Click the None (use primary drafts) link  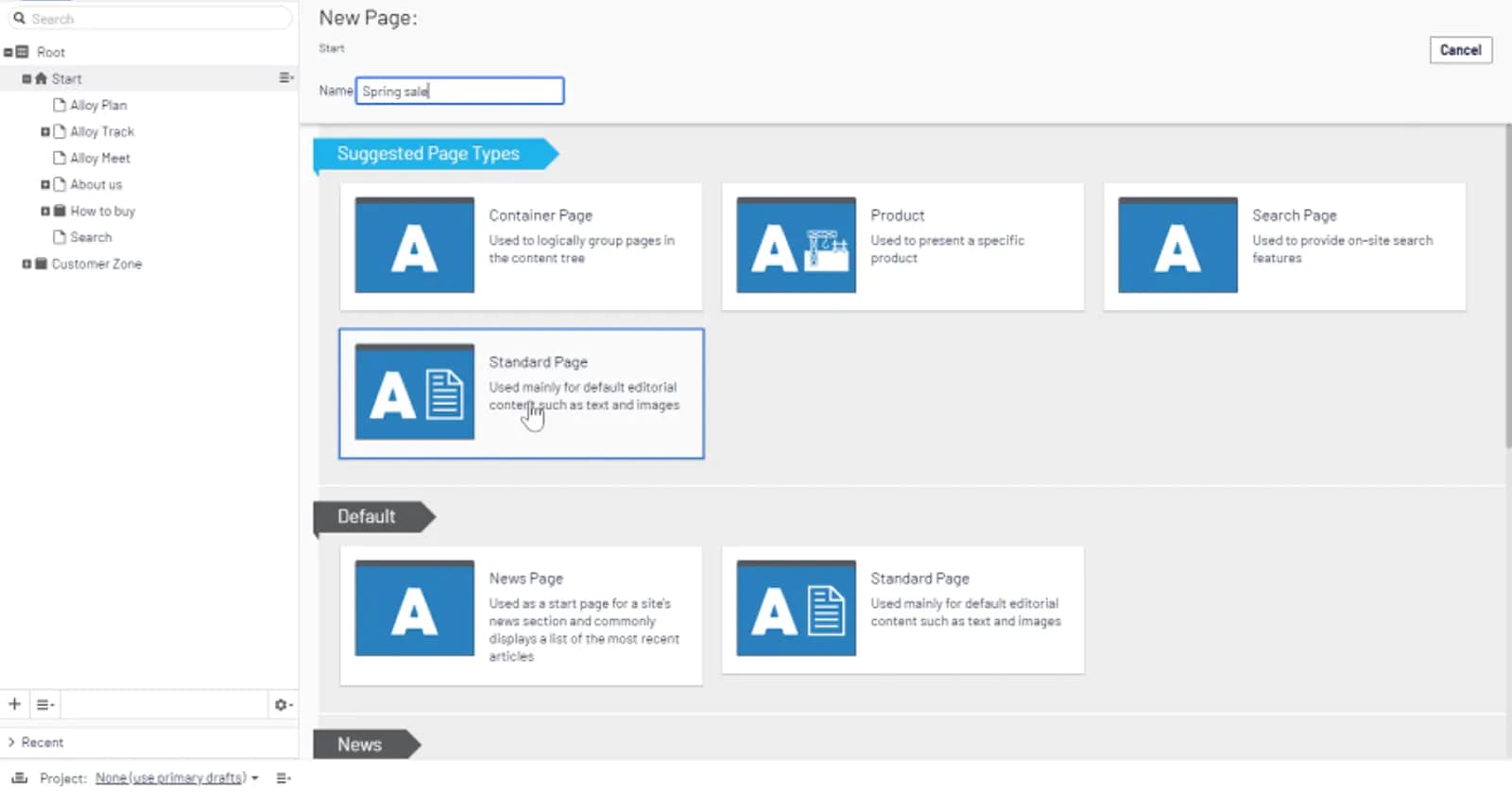tap(171, 778)
